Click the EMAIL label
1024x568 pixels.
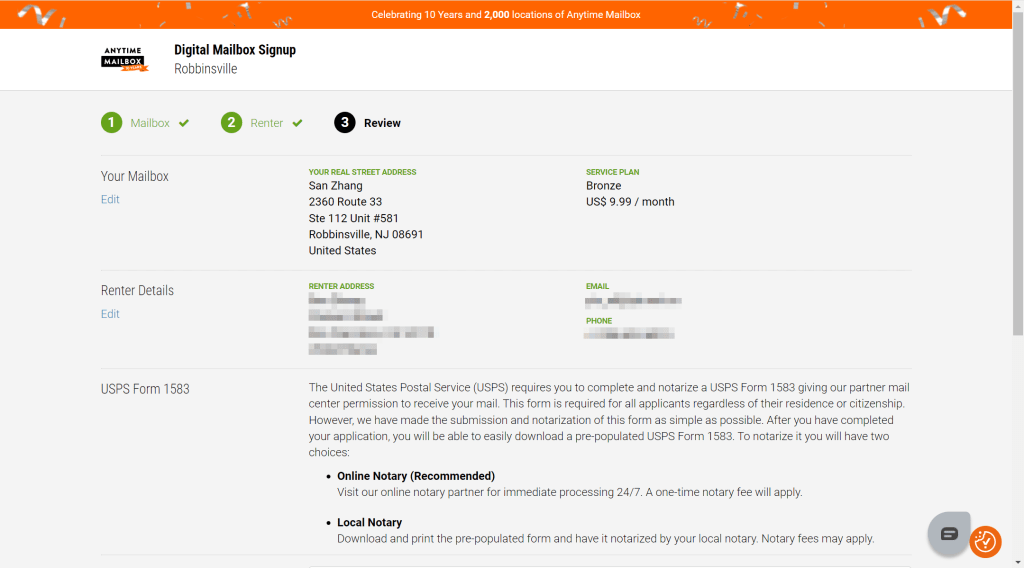pyautogui.click(x=598, y=287)
